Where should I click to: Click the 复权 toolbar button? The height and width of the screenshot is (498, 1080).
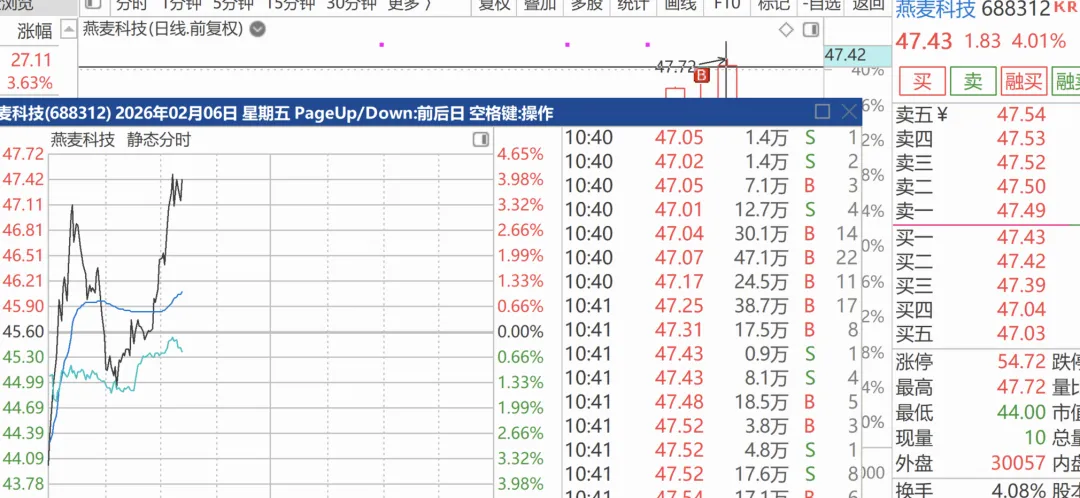[x=495, y=4]
